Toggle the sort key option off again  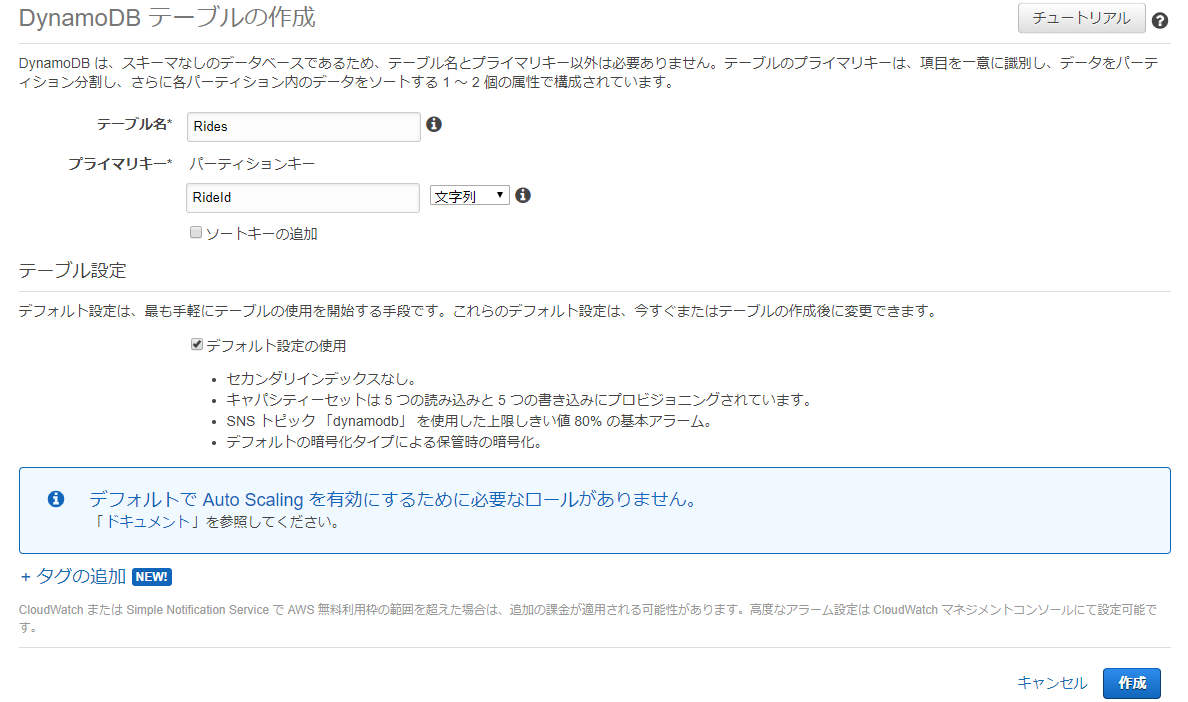pyautogui.click(x=196, y=232)
